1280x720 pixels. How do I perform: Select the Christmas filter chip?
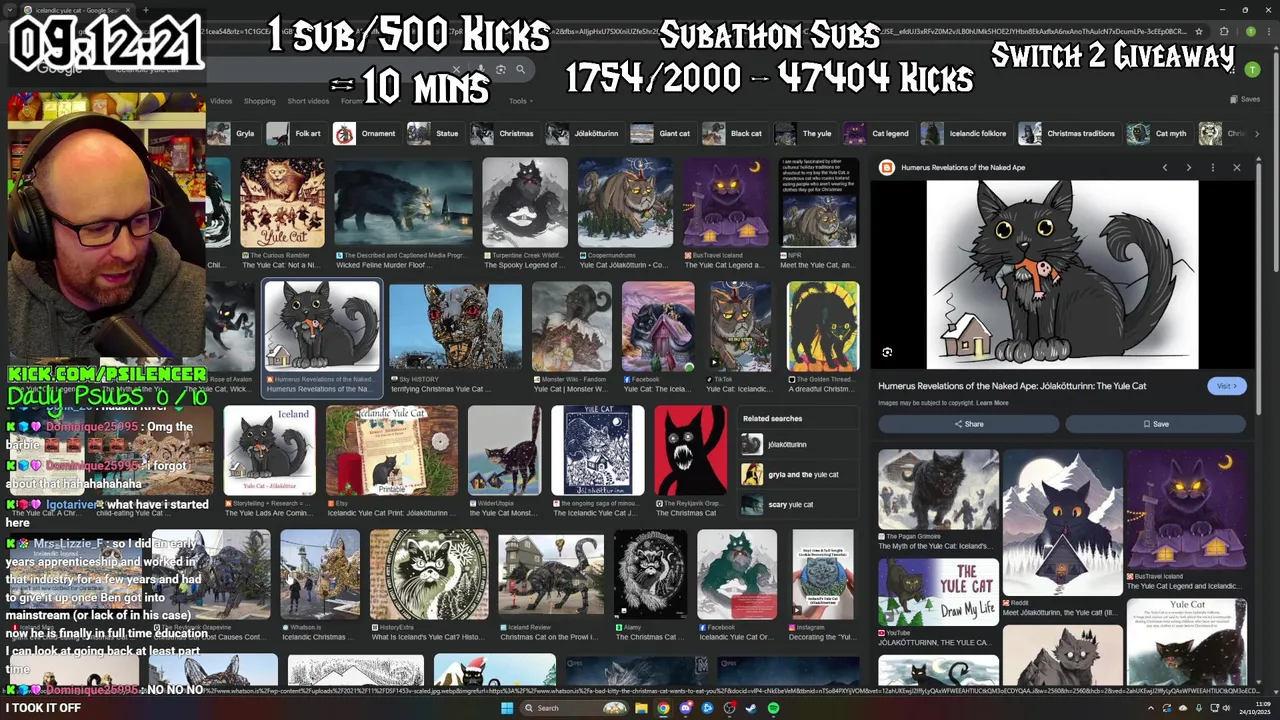point(505,133)
